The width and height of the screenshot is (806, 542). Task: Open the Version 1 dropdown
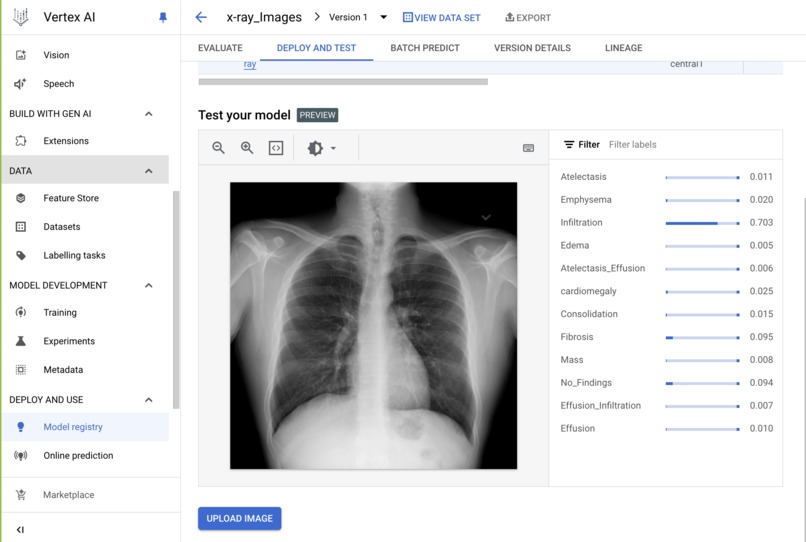(383, 17)
